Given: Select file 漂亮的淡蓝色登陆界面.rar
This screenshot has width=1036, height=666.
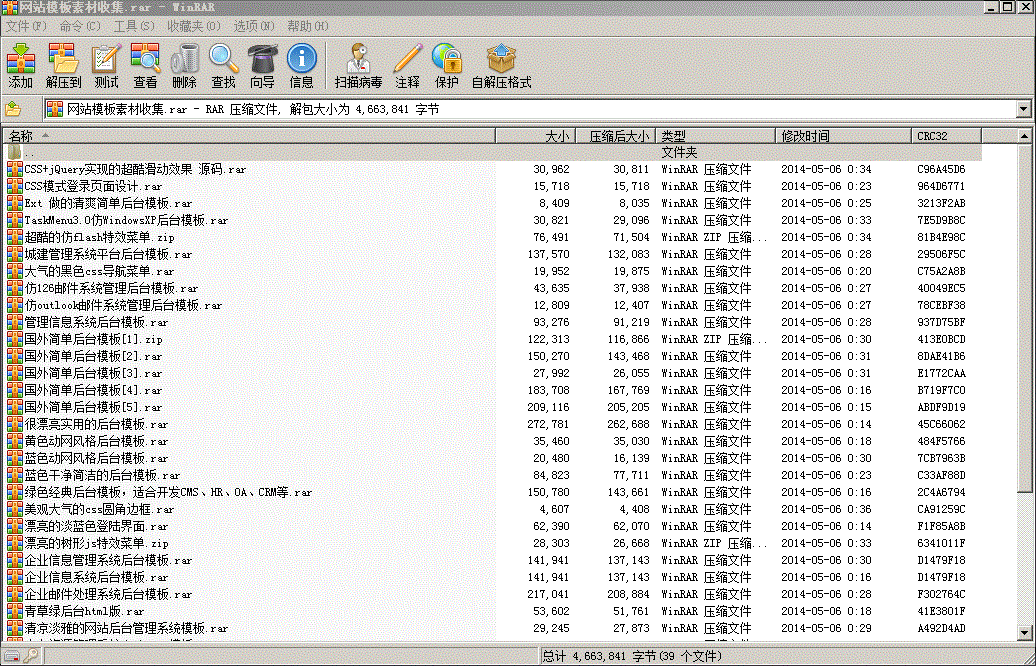Looking at the screenshot, I should [x=96, y=527].
